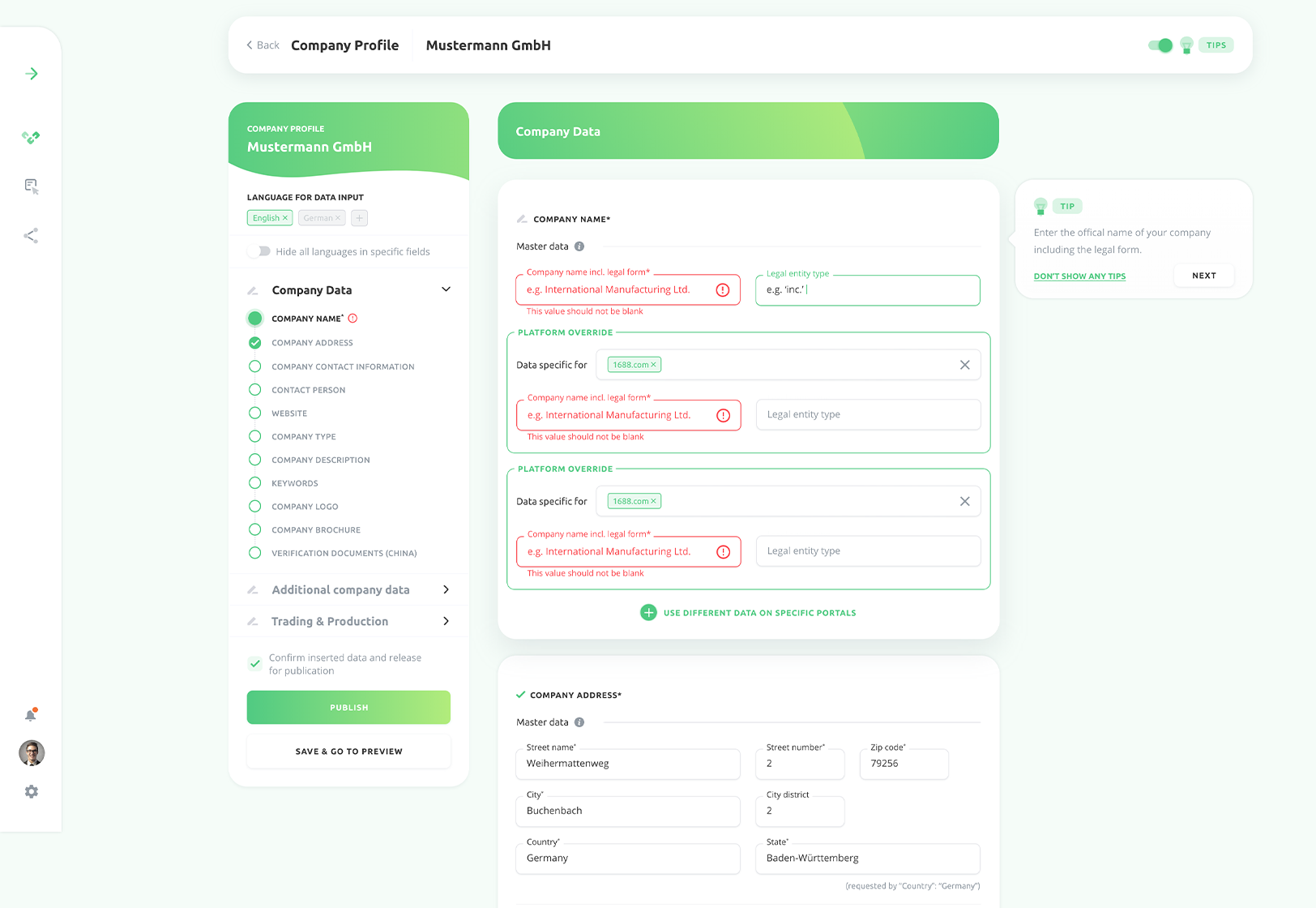Go to KEYWORDS menu item
Viewport: 1316px width, 908px height.
pos(295,483)
